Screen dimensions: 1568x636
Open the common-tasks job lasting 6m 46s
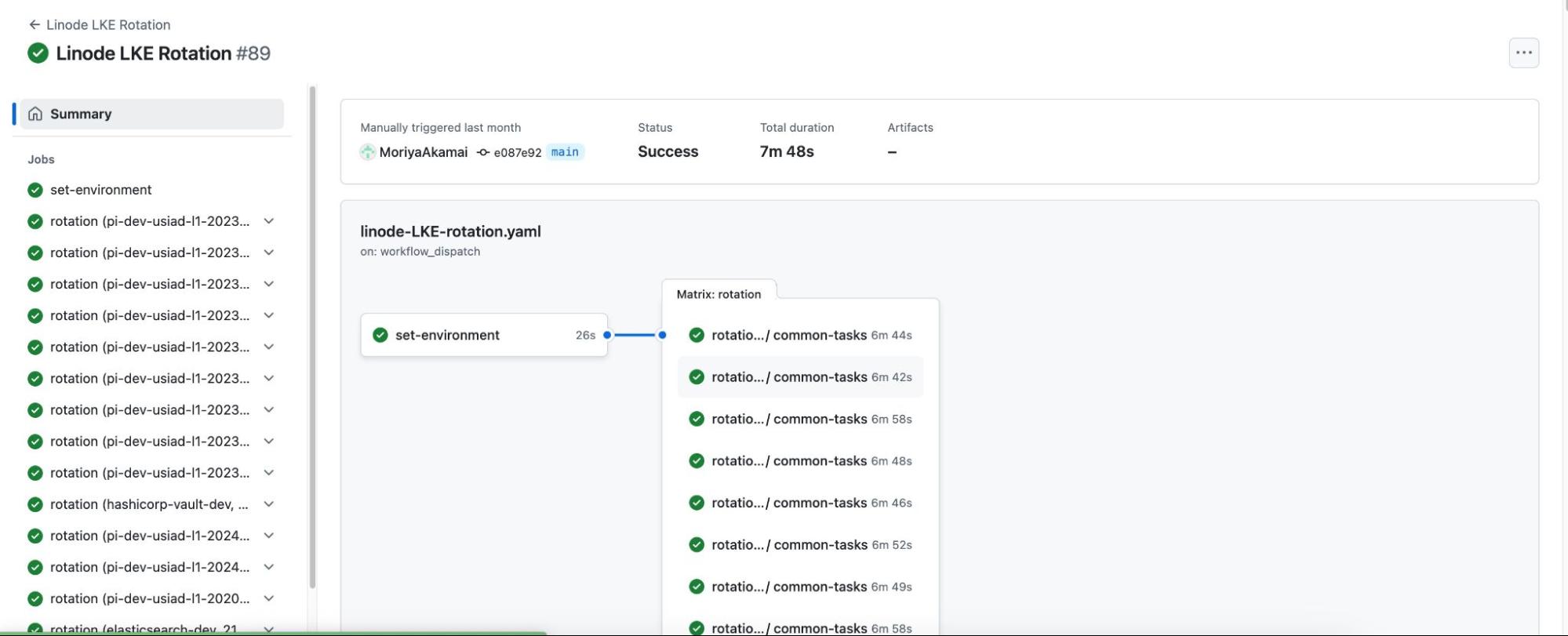click(x=800, y=503)
